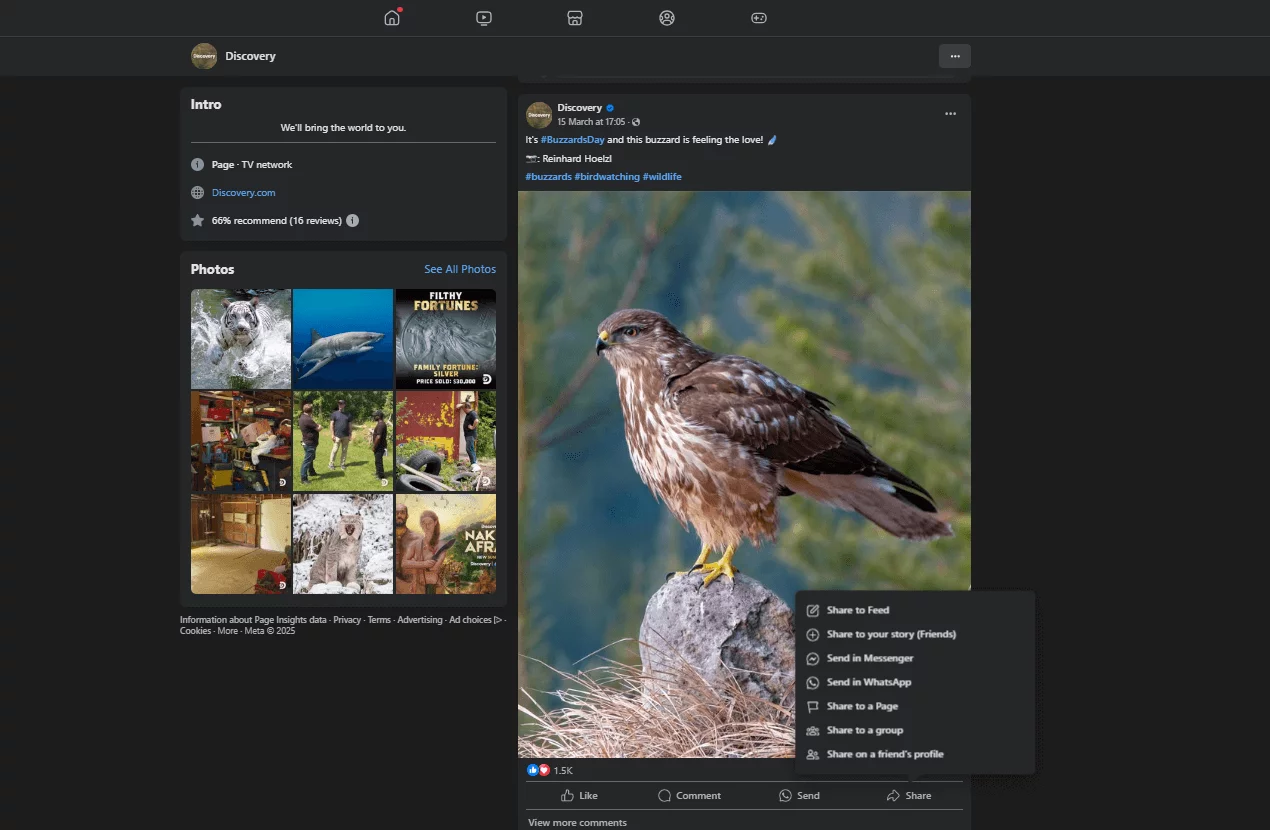This screenshot has height=830, width=1270.
Task: Open Information about Page Insights data
Action: pos(253,620)
